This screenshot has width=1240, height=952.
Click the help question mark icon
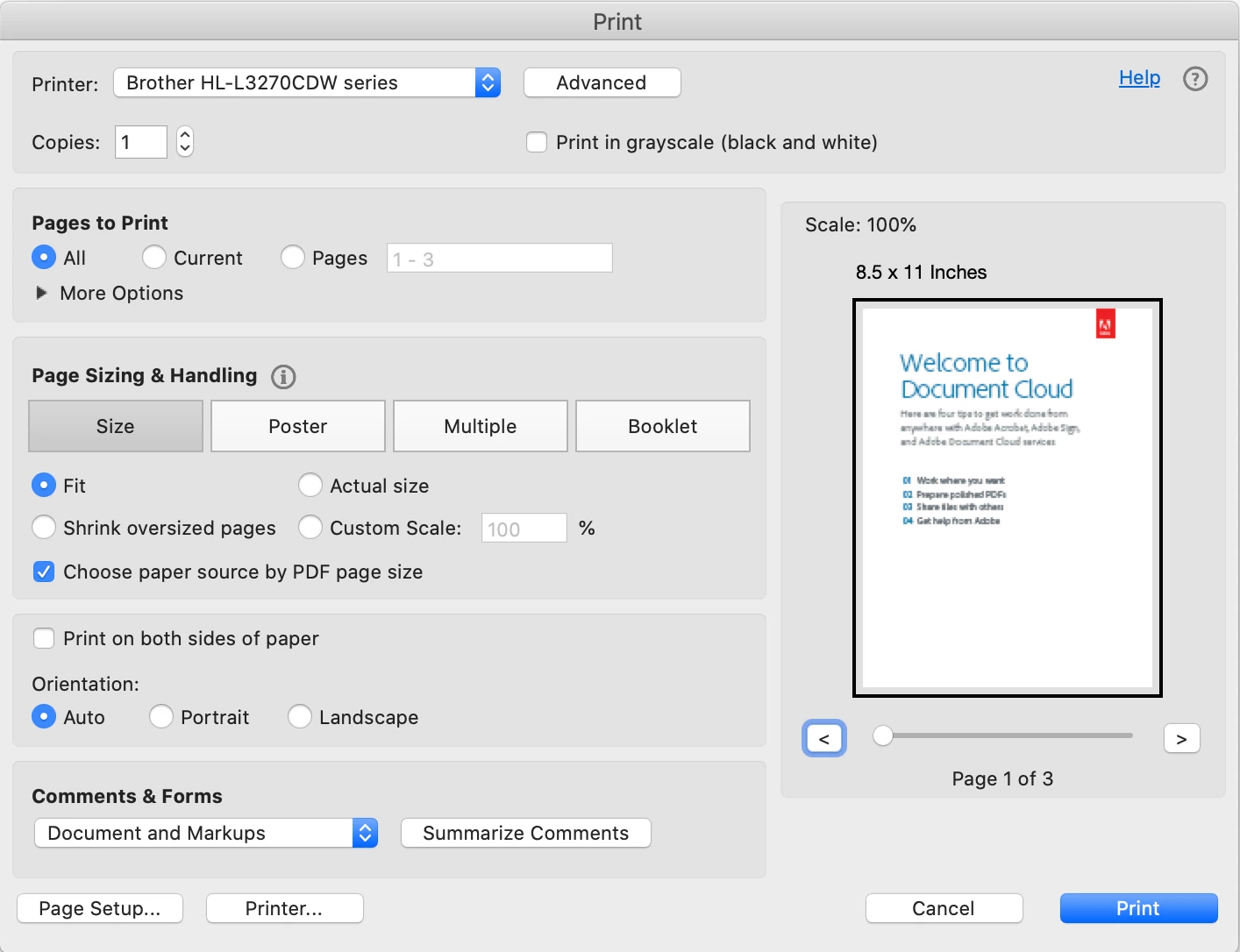coord(1195,79)
